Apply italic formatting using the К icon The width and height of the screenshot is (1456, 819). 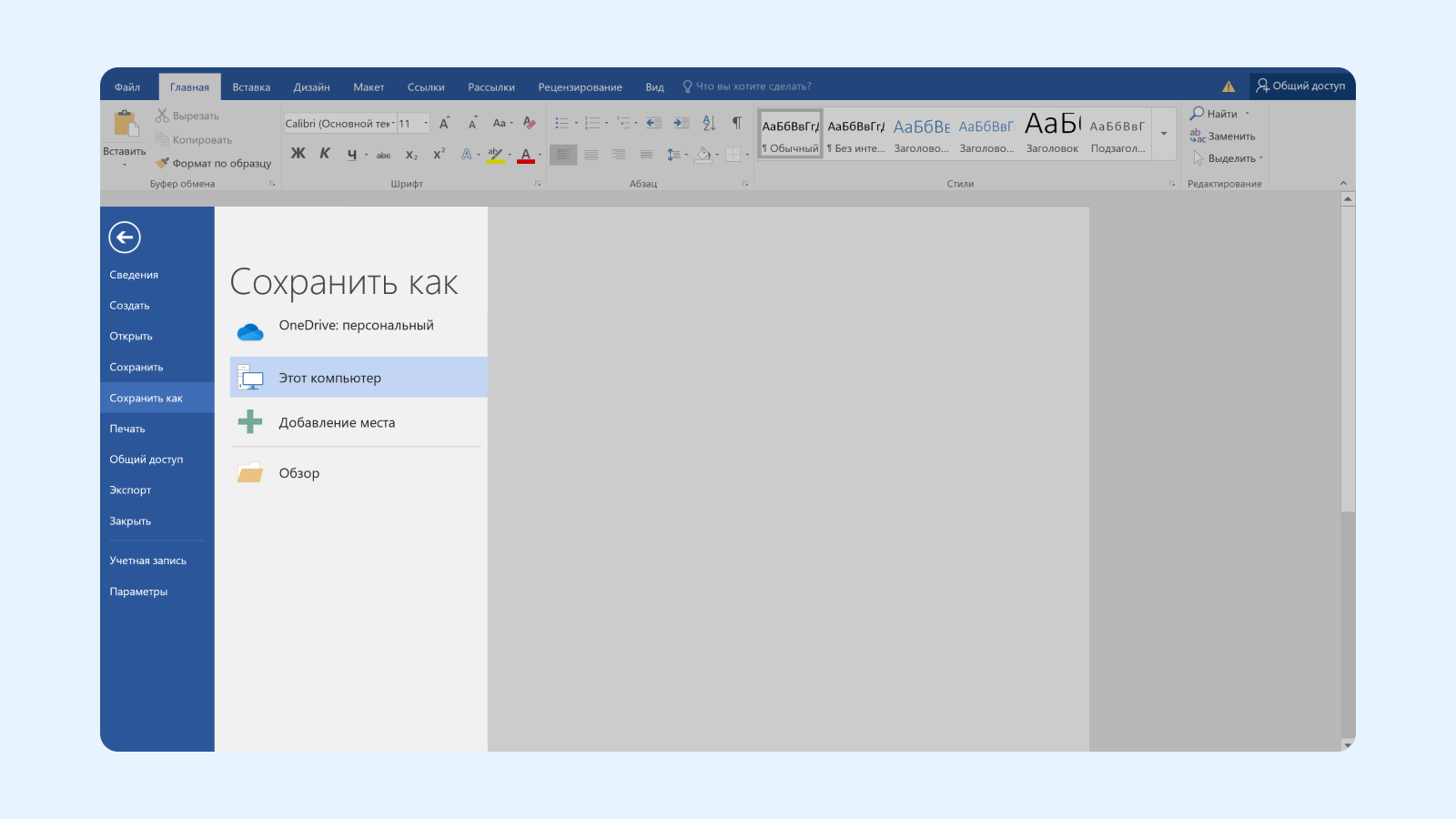click(325, 155)
